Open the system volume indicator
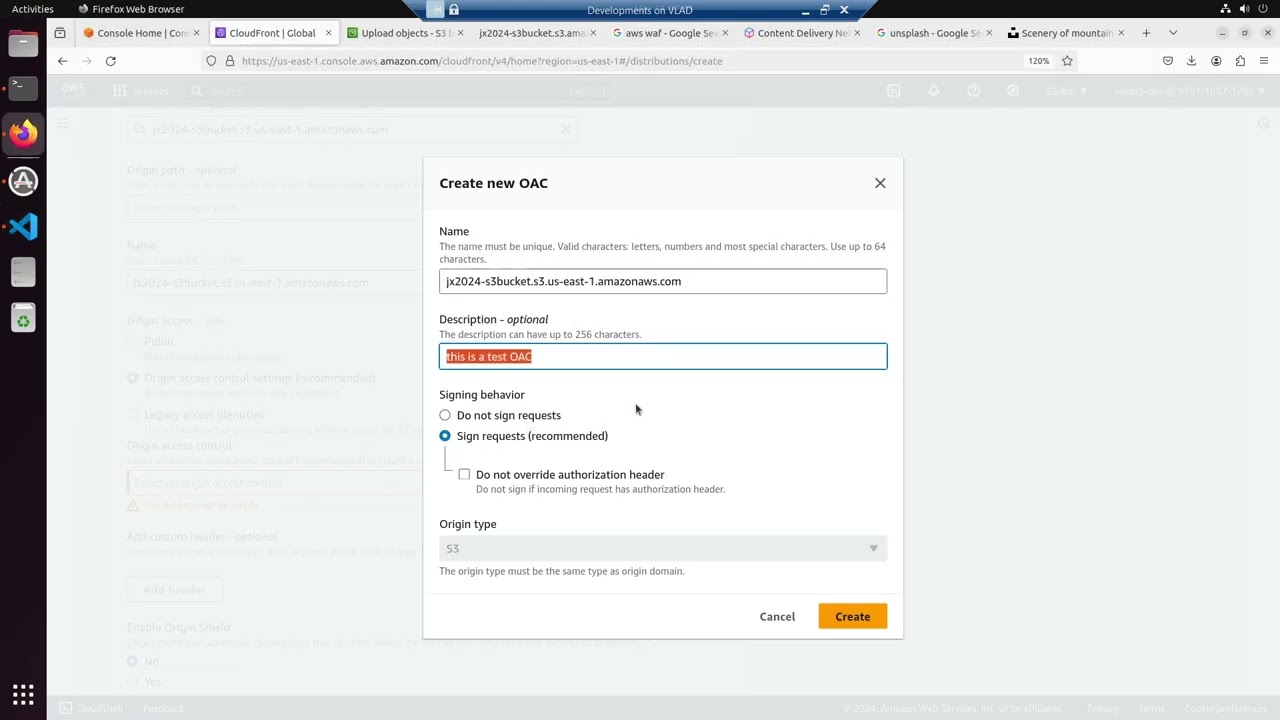Viewport: 1280px width, 720px height. [1246, 9]
